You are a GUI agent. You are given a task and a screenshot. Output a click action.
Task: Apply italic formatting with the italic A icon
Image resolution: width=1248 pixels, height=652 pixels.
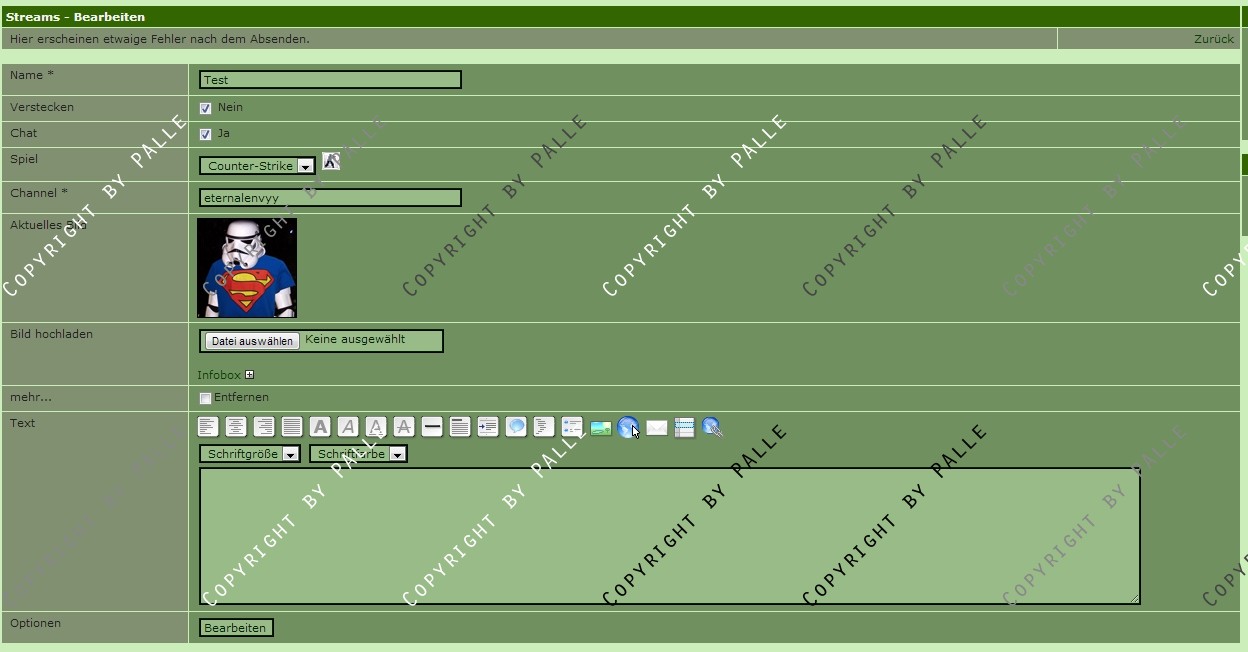(x=348, y=427)
